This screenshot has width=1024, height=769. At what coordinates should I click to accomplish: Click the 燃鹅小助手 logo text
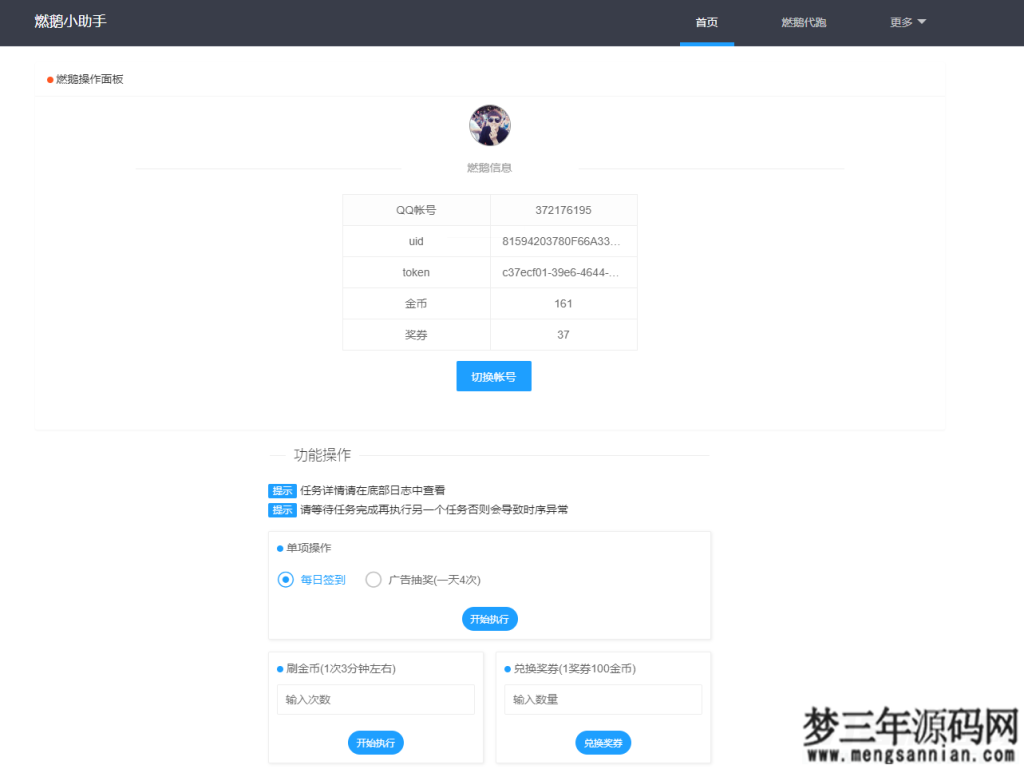[x=65, y=20]
